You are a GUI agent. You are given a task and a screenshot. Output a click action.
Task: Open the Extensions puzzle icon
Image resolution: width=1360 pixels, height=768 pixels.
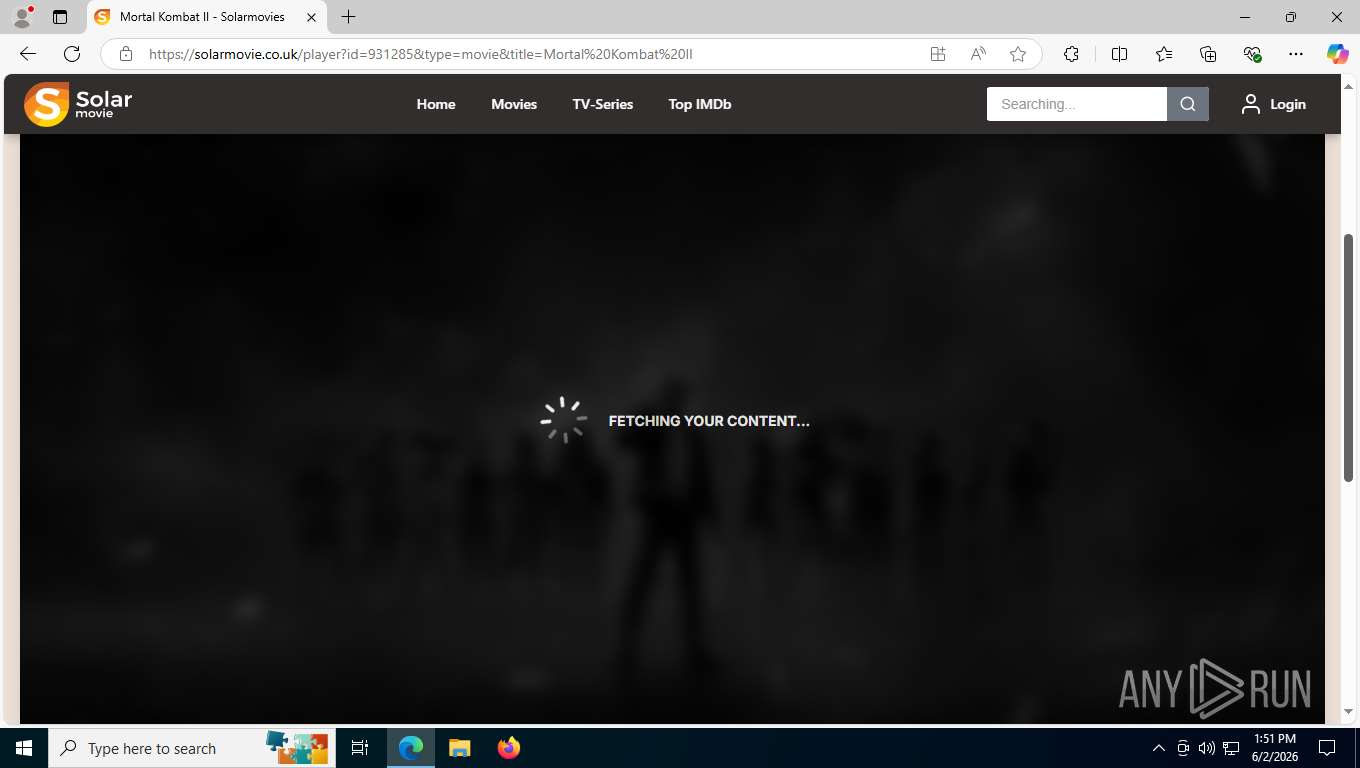(x=1071, y=54)
